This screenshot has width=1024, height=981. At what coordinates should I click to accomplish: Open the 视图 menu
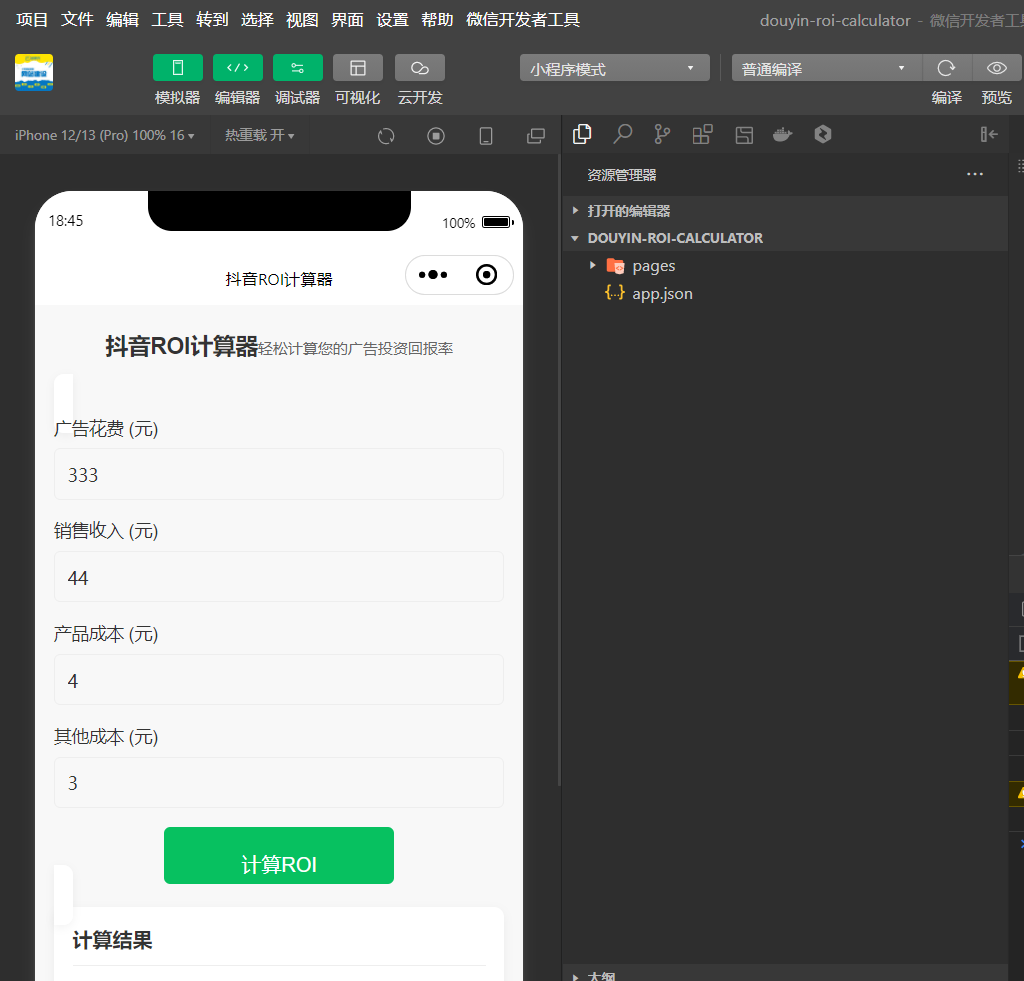click(302, 20)
